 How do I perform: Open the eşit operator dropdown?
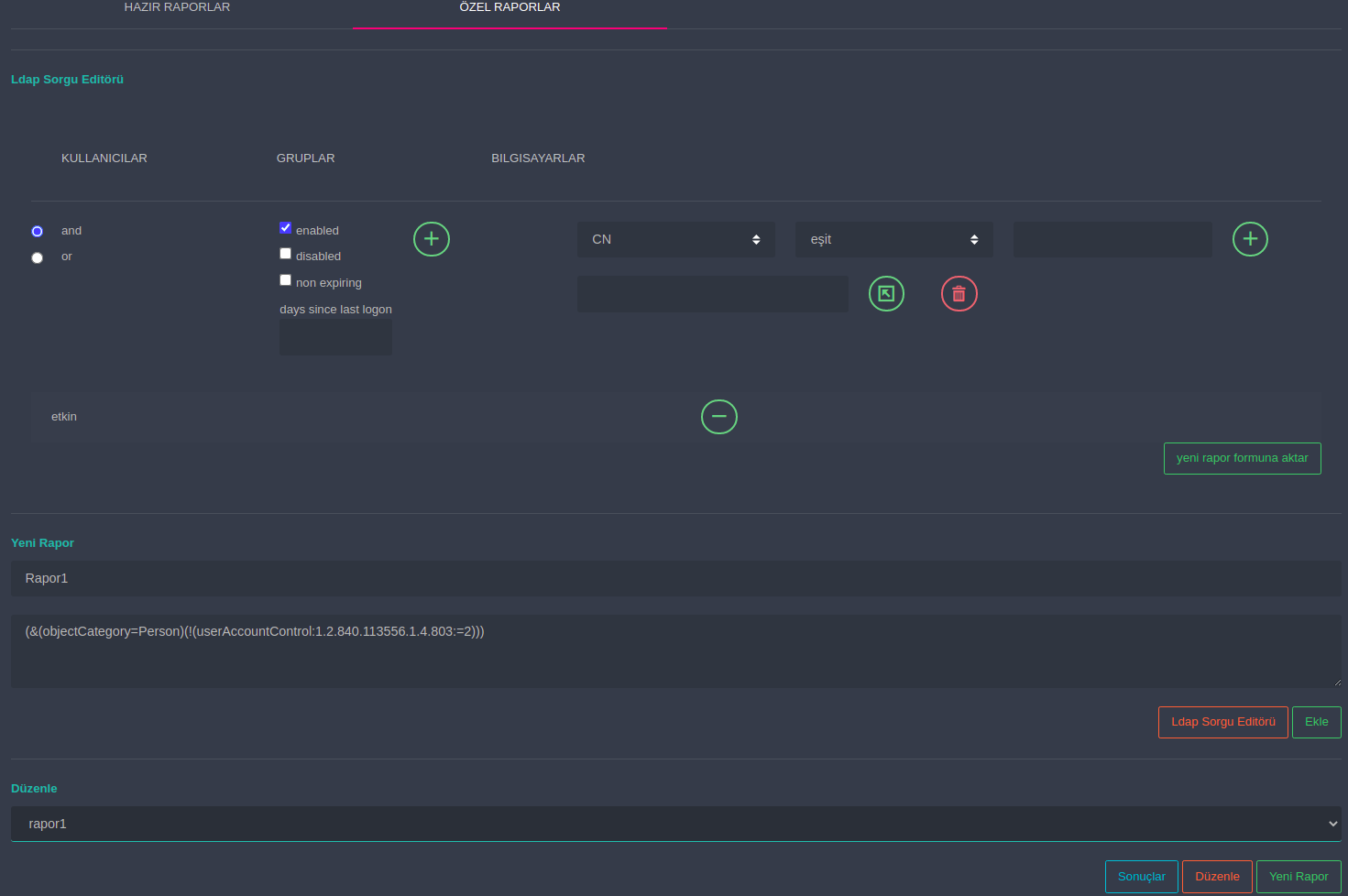coord(893,239)
